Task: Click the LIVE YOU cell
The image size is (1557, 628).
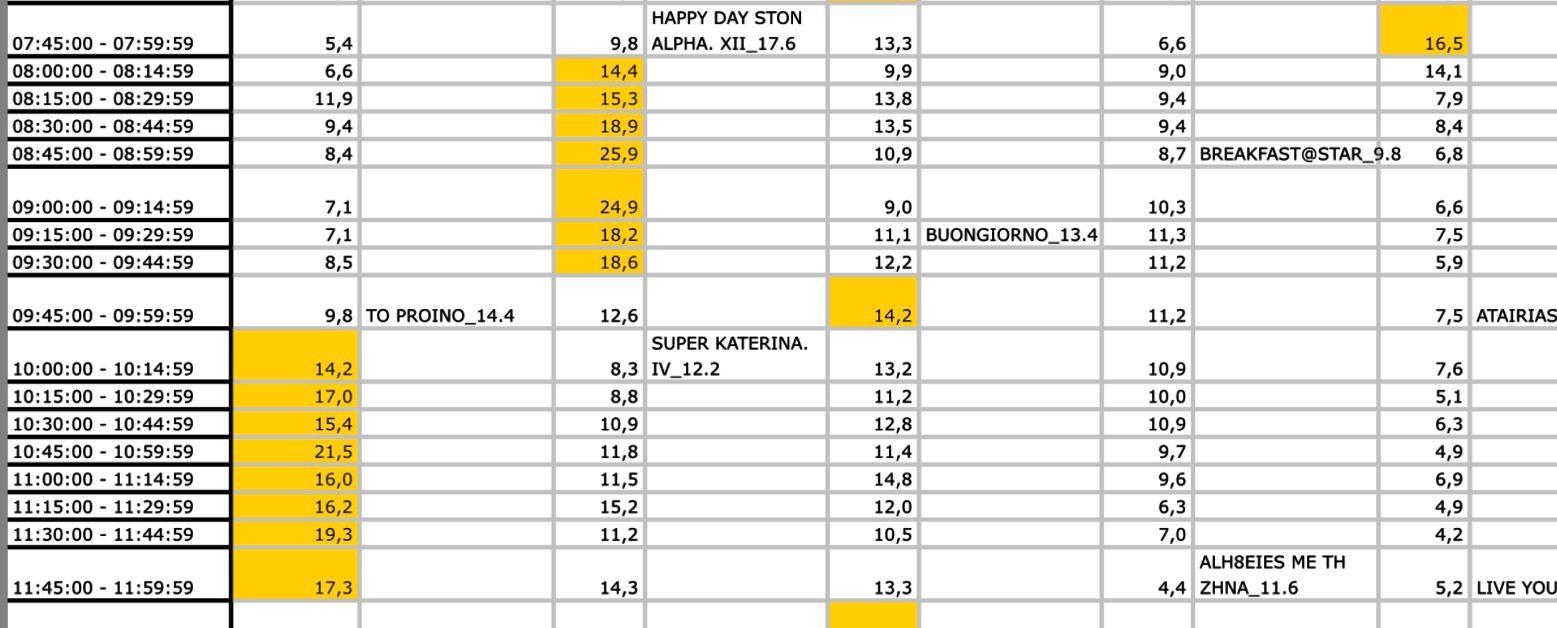Action: click(1516, 586)
